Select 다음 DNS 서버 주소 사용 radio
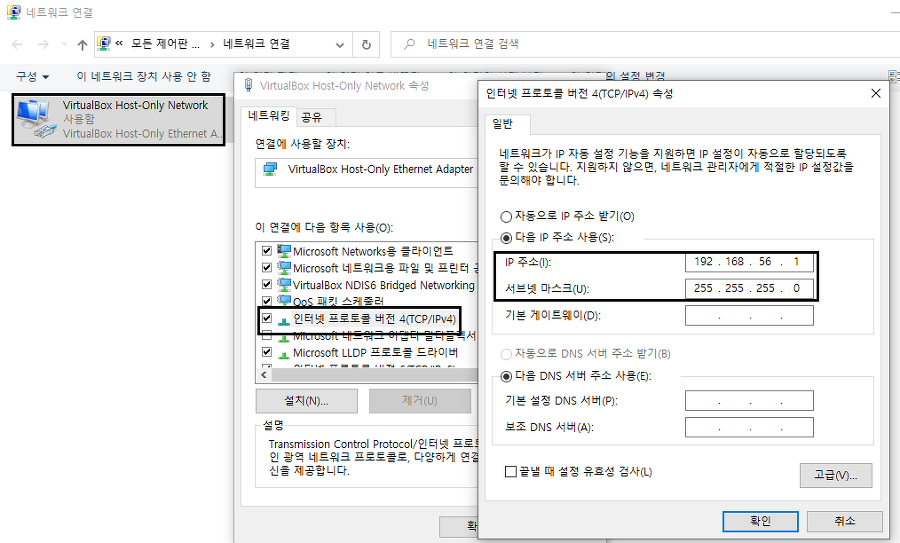This screenshot has width=900, height=543. 506,377
